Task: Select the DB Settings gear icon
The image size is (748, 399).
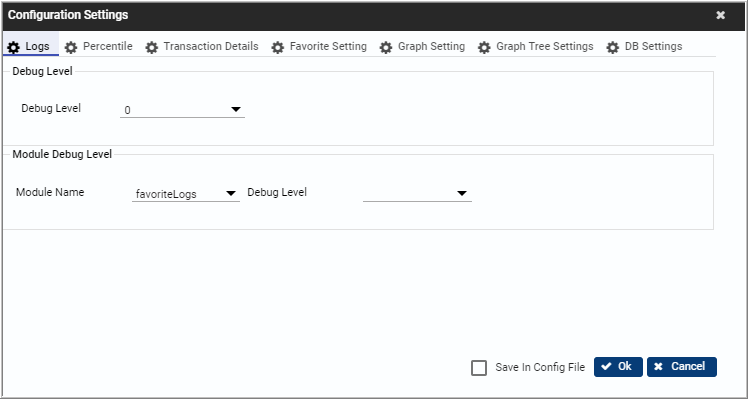Action: point(613,47)
